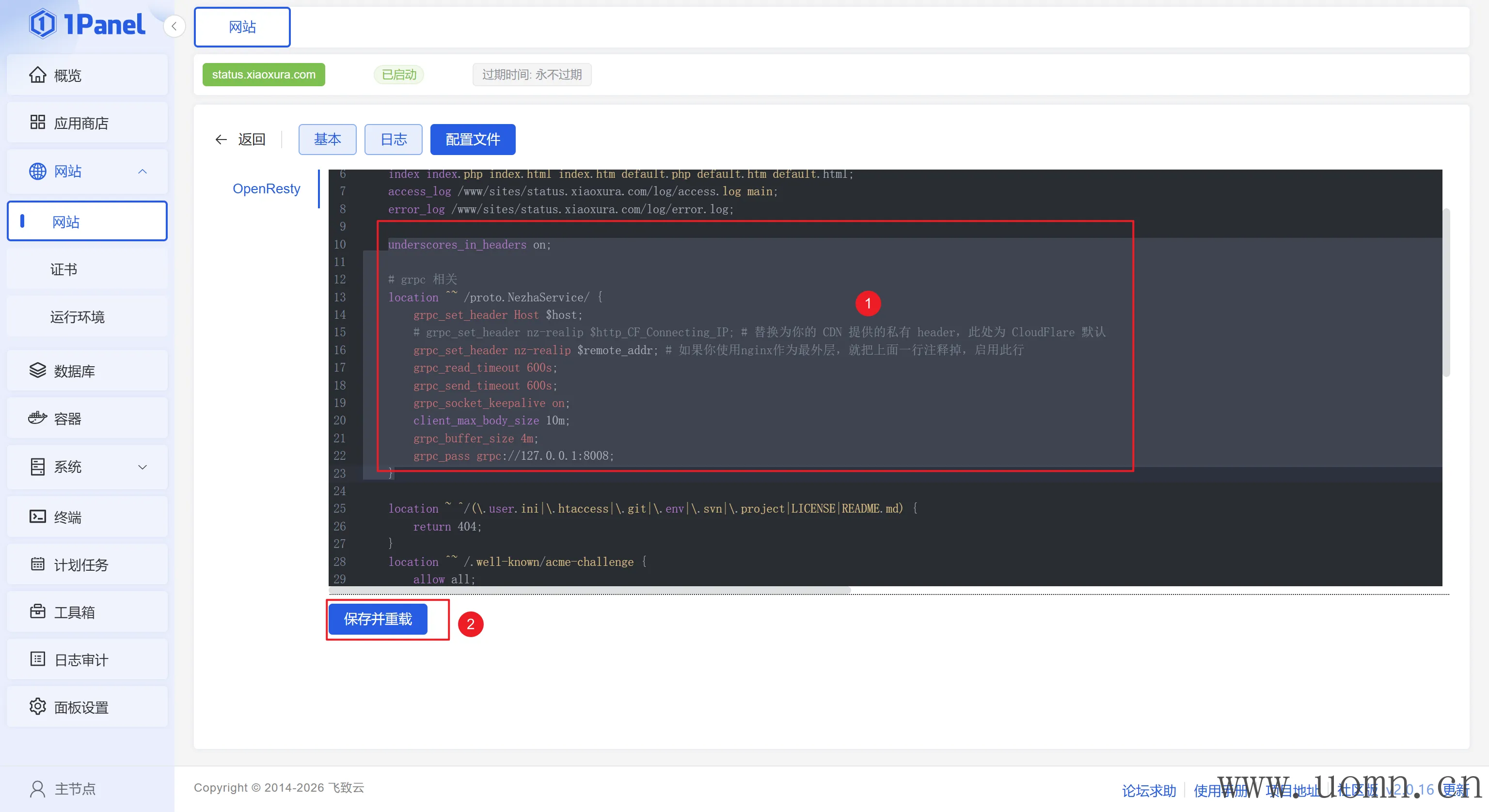Switch to the 日志 tab
Screen dimensions: 1489x812
[x=393, y=139]
